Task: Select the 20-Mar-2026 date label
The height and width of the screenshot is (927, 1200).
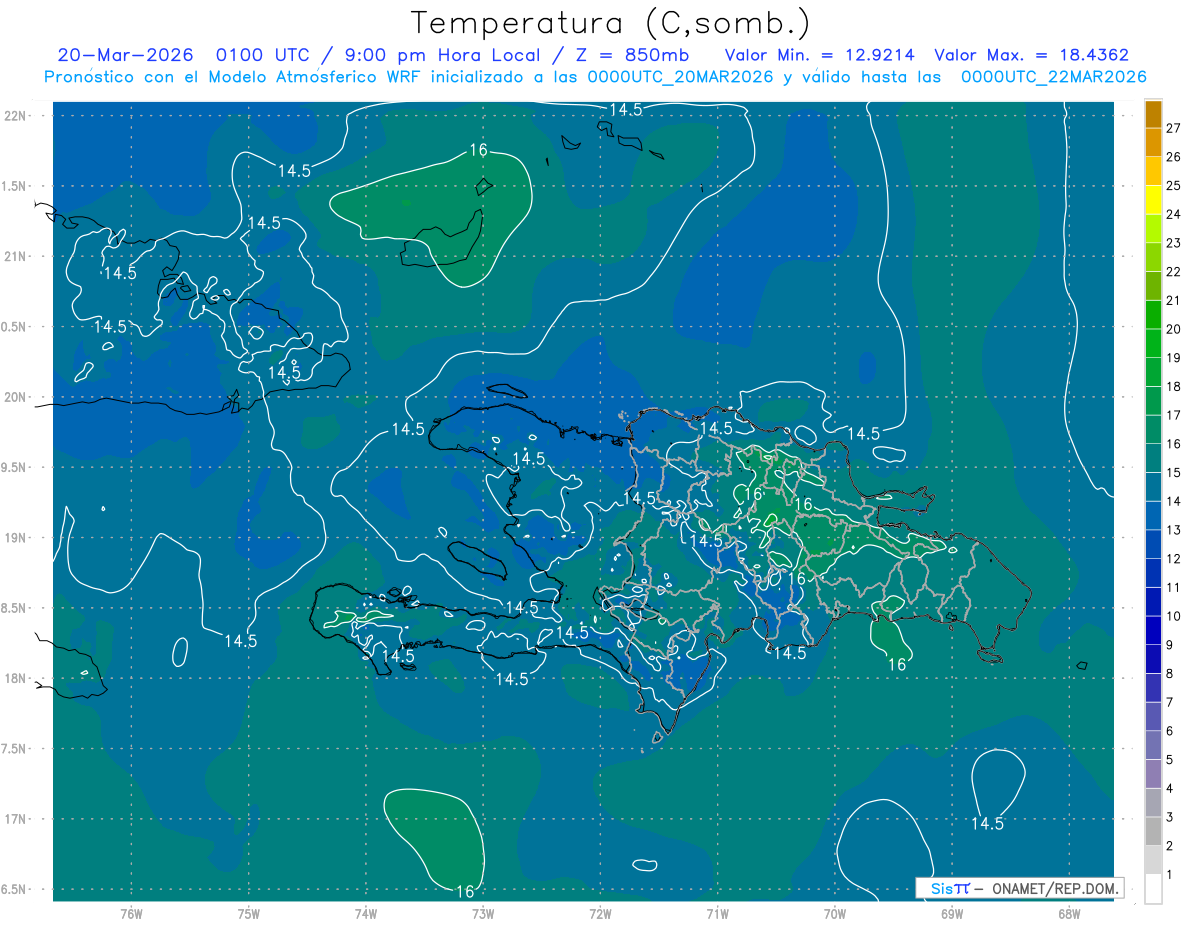Action: (x=125, y=55)
